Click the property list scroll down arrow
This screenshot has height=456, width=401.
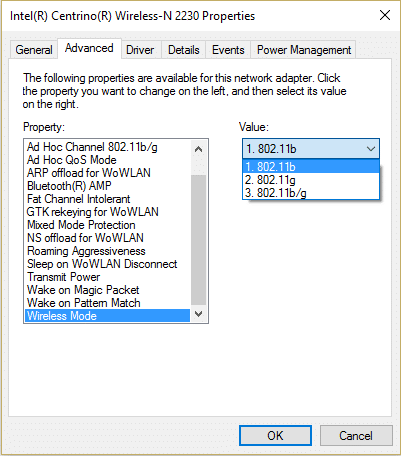click(198, 314)
